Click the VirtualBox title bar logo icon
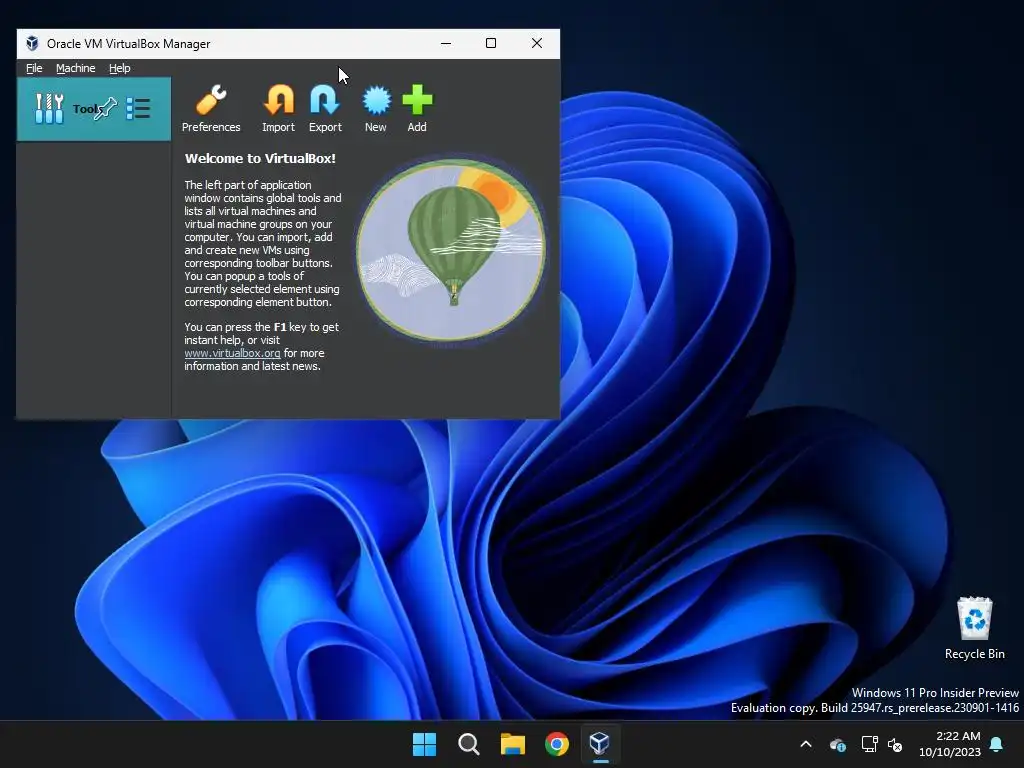The height and width of the screenshot is (768, 1024). coord(32,44)
